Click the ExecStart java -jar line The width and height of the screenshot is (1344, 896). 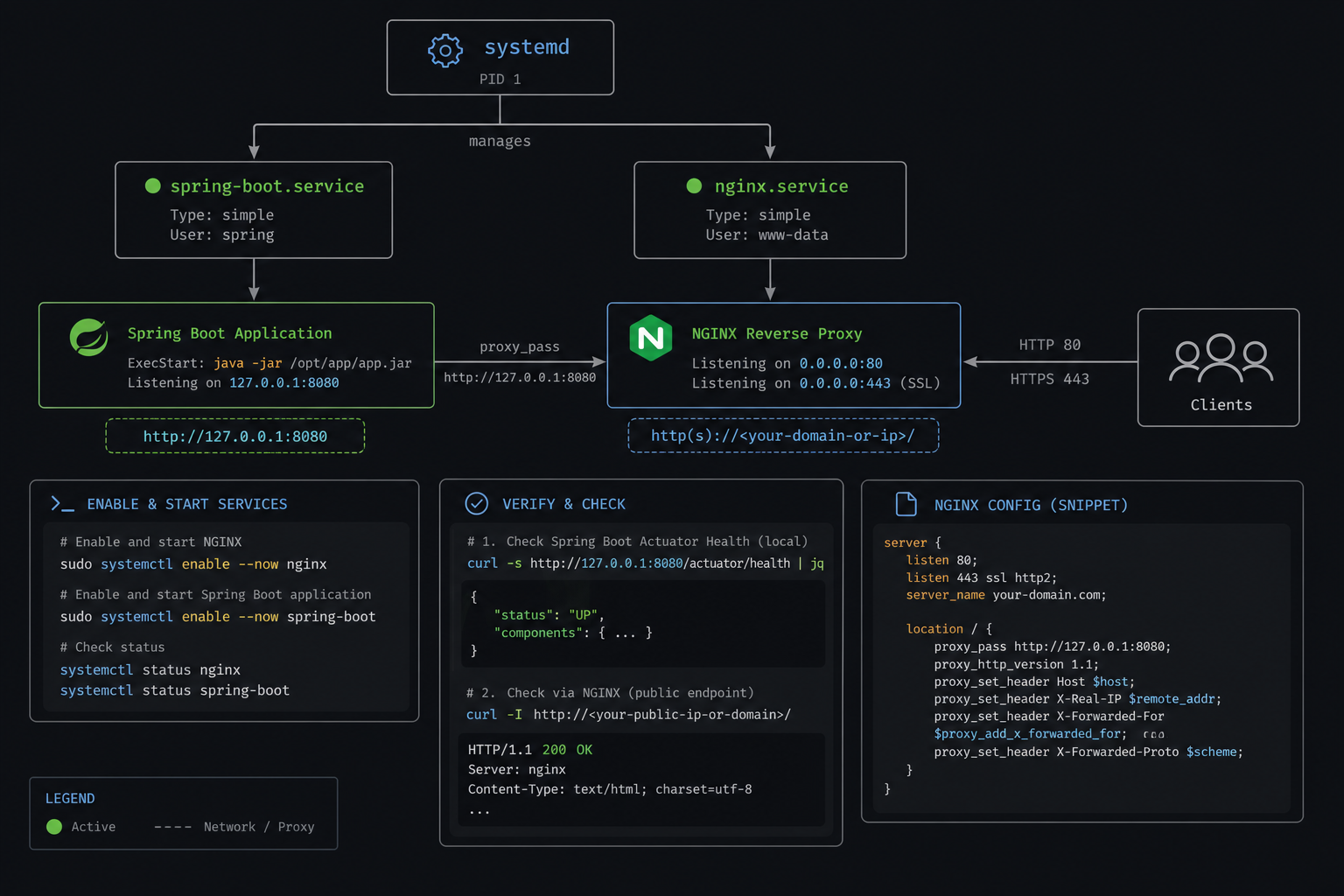coord(269,363)
